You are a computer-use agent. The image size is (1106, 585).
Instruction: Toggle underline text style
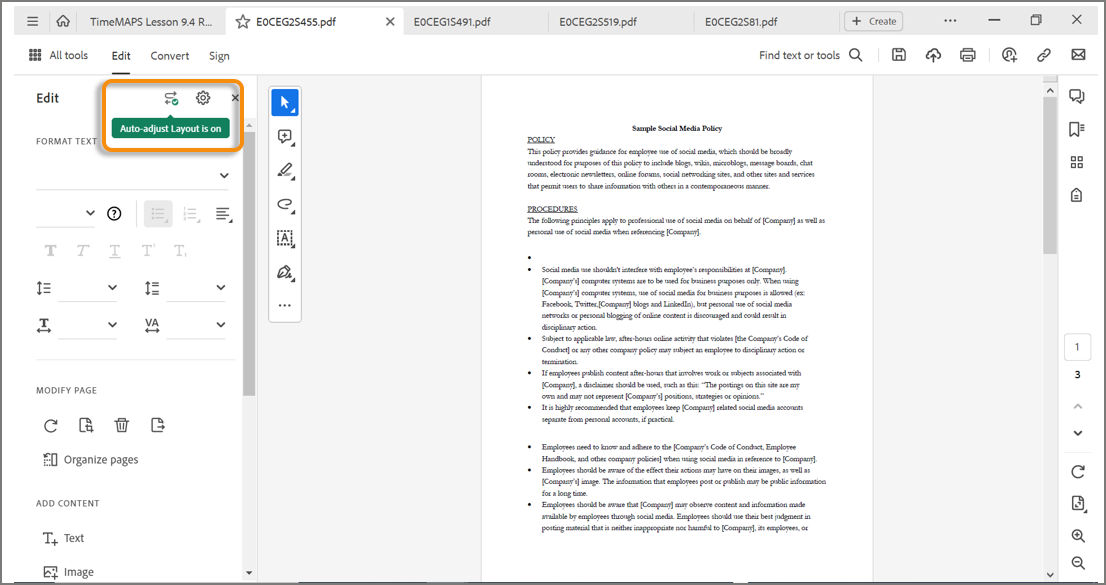[115, 251]
